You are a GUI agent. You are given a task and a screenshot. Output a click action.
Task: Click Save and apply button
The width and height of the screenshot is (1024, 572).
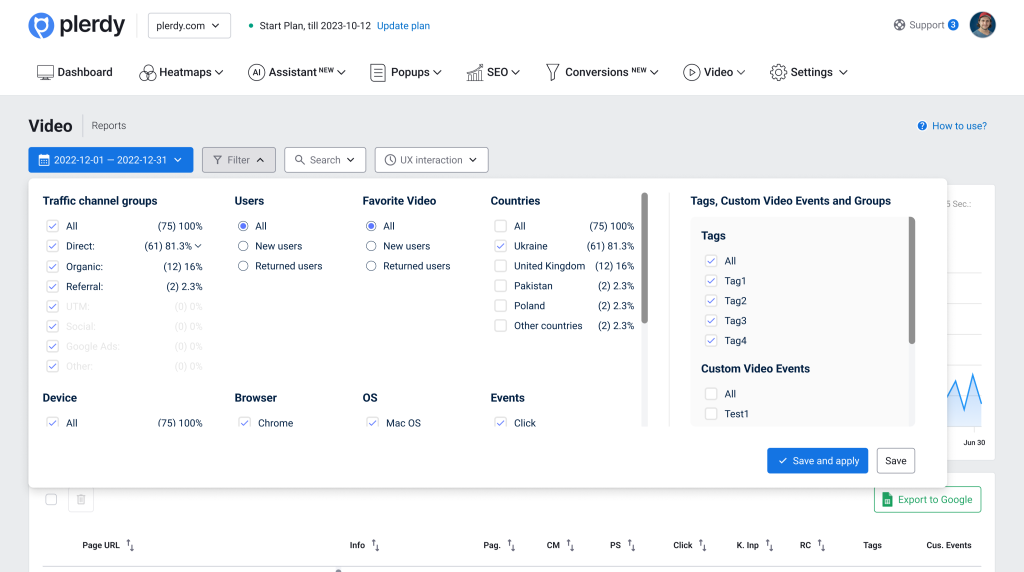tap(818, 460)
